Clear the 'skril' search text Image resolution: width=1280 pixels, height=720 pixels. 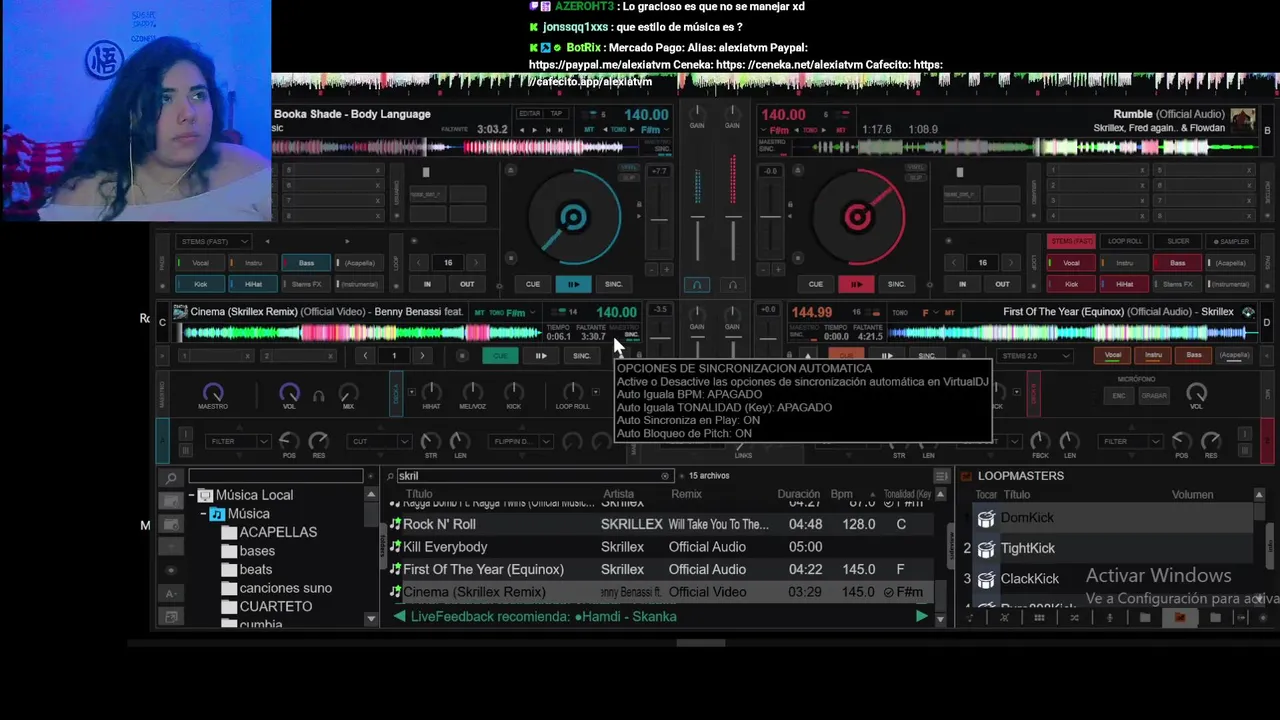665,476
